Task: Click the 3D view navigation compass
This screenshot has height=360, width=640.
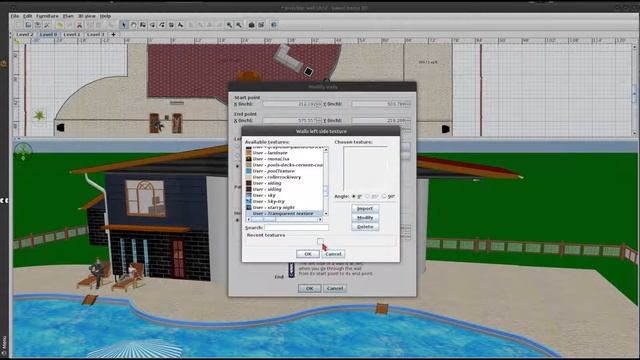Action: click(x=23, y=152)
